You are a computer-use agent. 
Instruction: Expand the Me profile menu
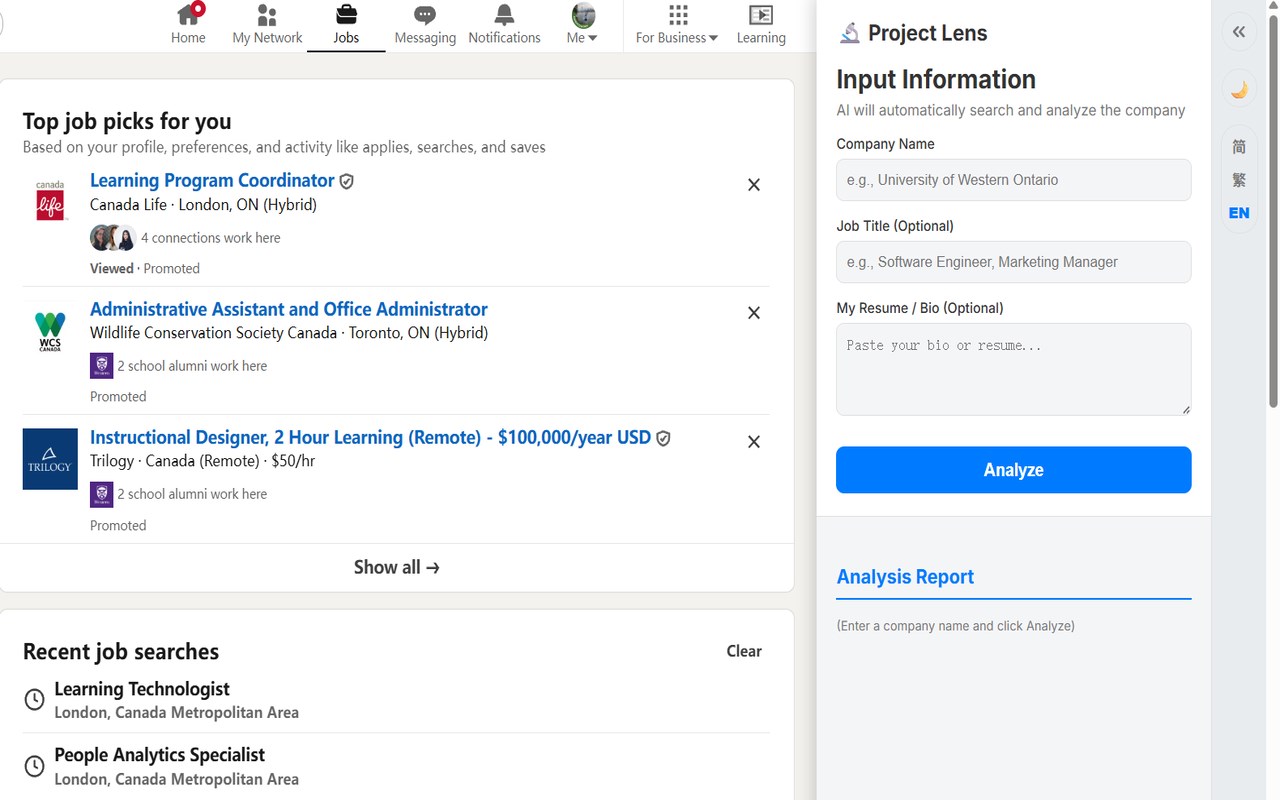(582, 25)
